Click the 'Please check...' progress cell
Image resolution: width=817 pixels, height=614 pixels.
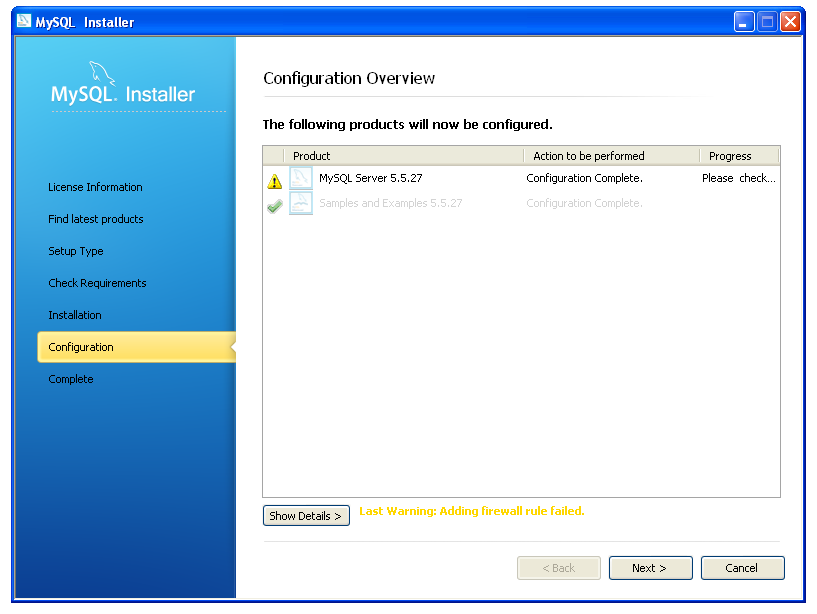click(x=738, y=178)
